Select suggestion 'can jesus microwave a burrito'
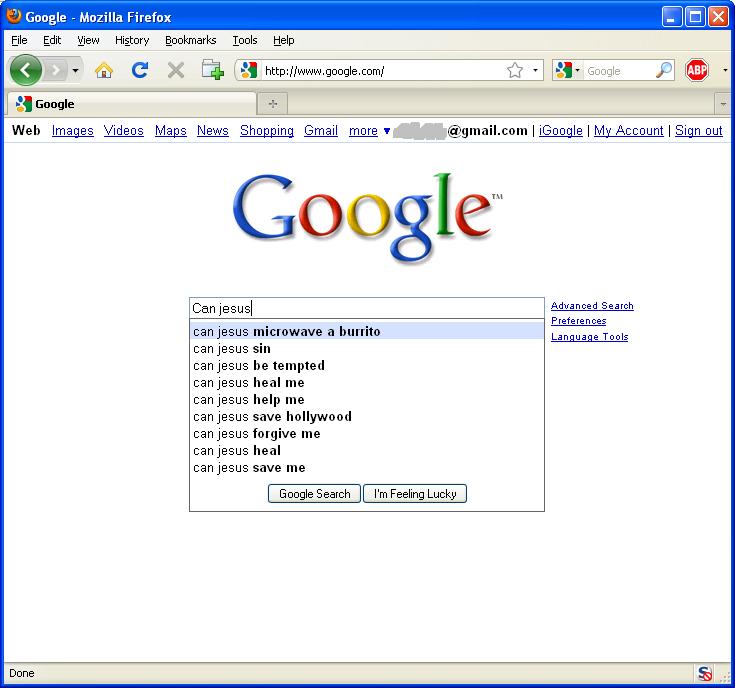 [x=367, y=331]
